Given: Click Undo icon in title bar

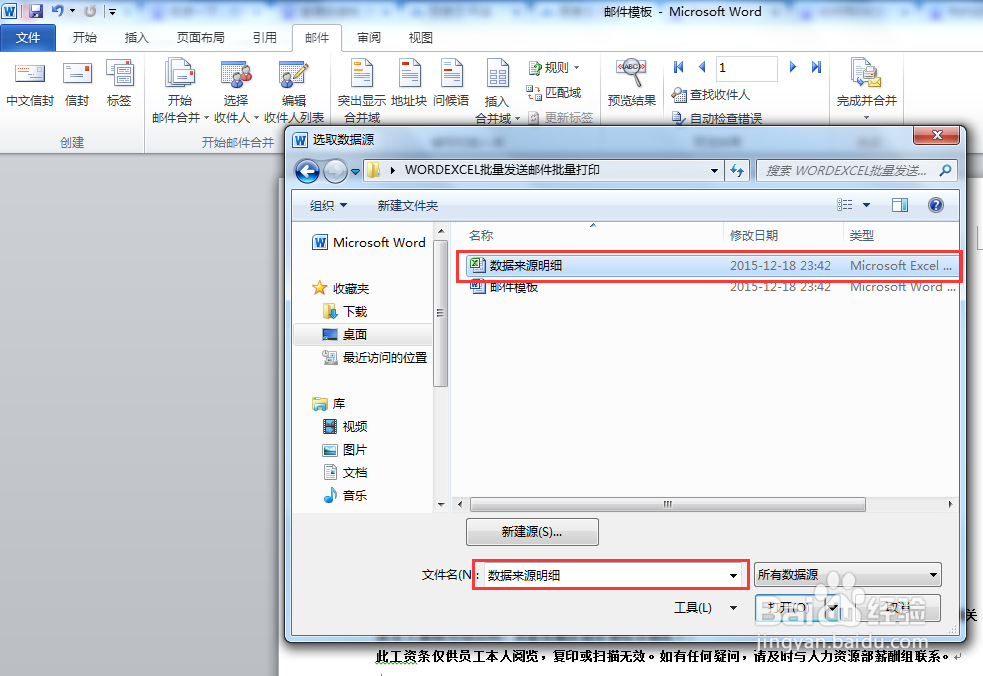Looking at the screenshot, I should pyautogui.click(x=57, y=11).
